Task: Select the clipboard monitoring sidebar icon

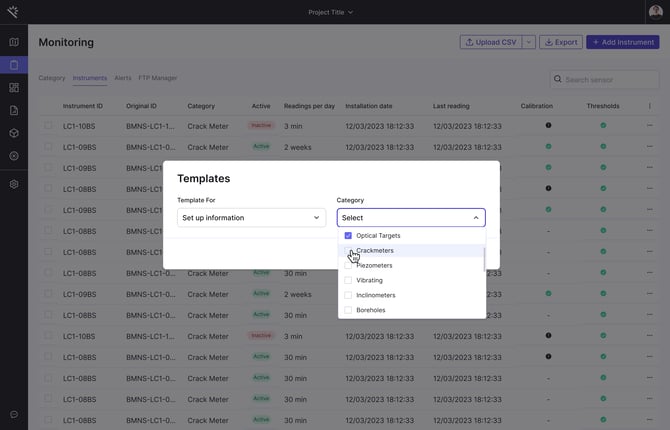Action: (x=14, y=65)
